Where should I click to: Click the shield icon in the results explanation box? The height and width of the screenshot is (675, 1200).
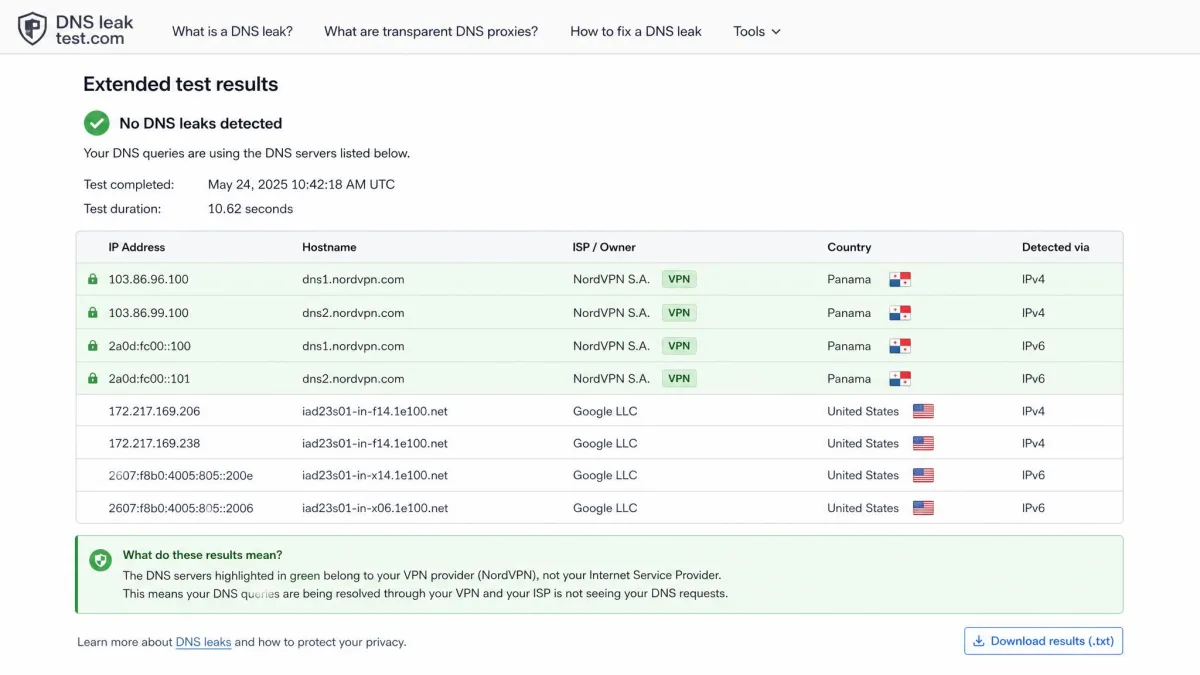pyautogui.click(x=100, y=560)
